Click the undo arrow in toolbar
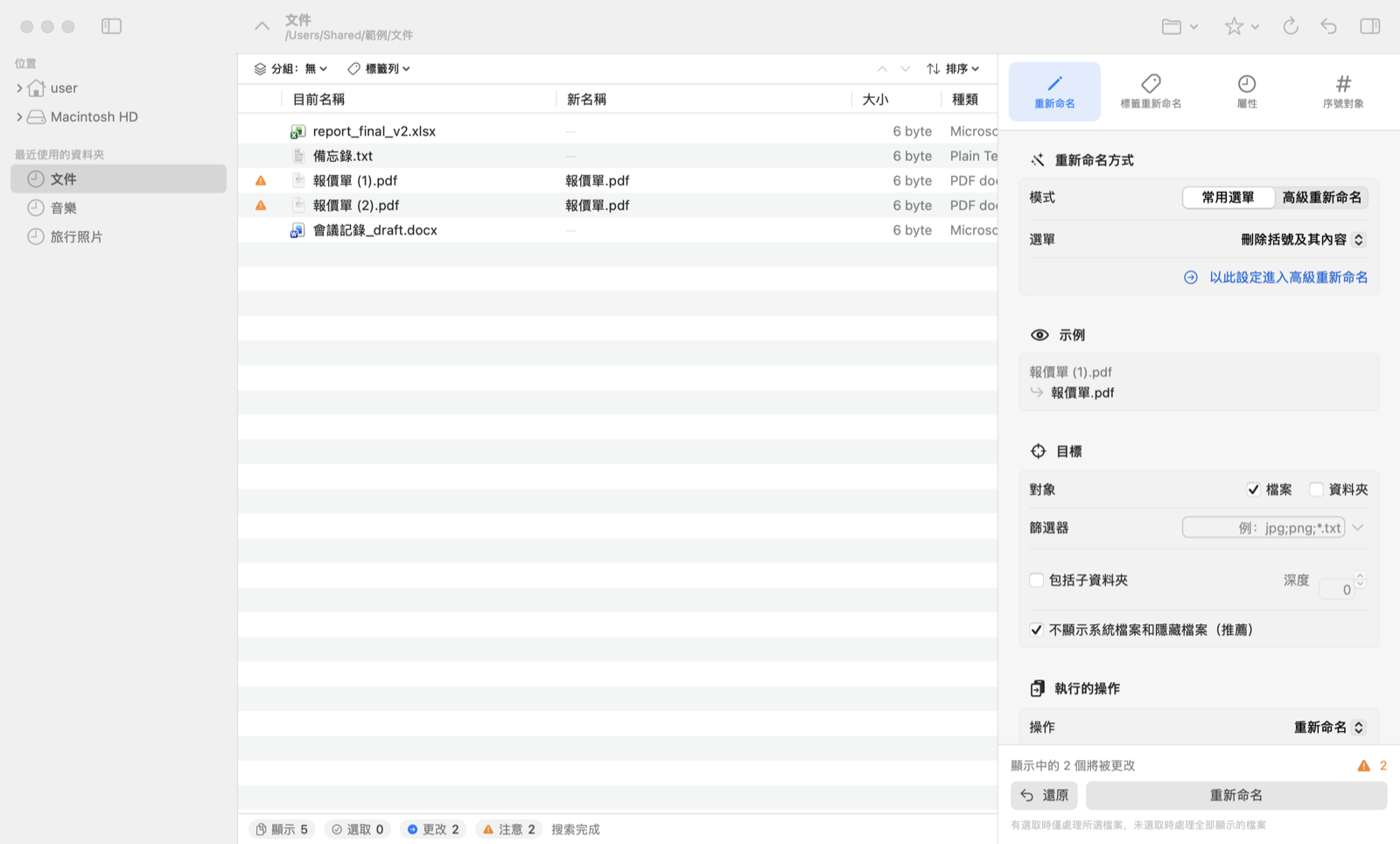Image resolution: width=1400 pixels, height=844 pixels. tap(1329, 26)
